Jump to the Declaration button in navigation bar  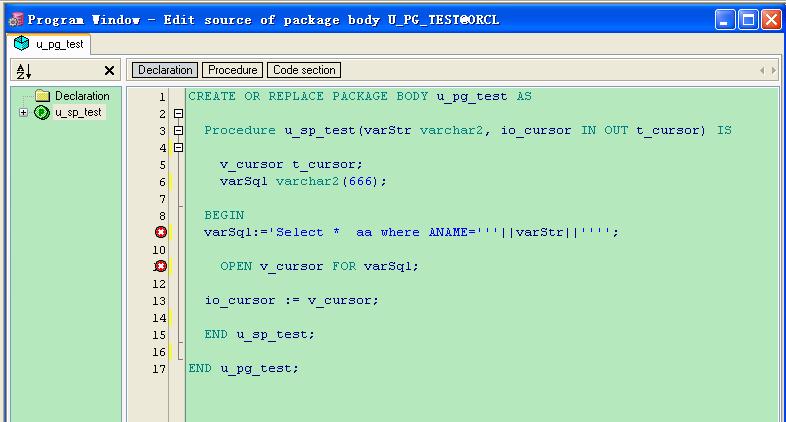165,70
